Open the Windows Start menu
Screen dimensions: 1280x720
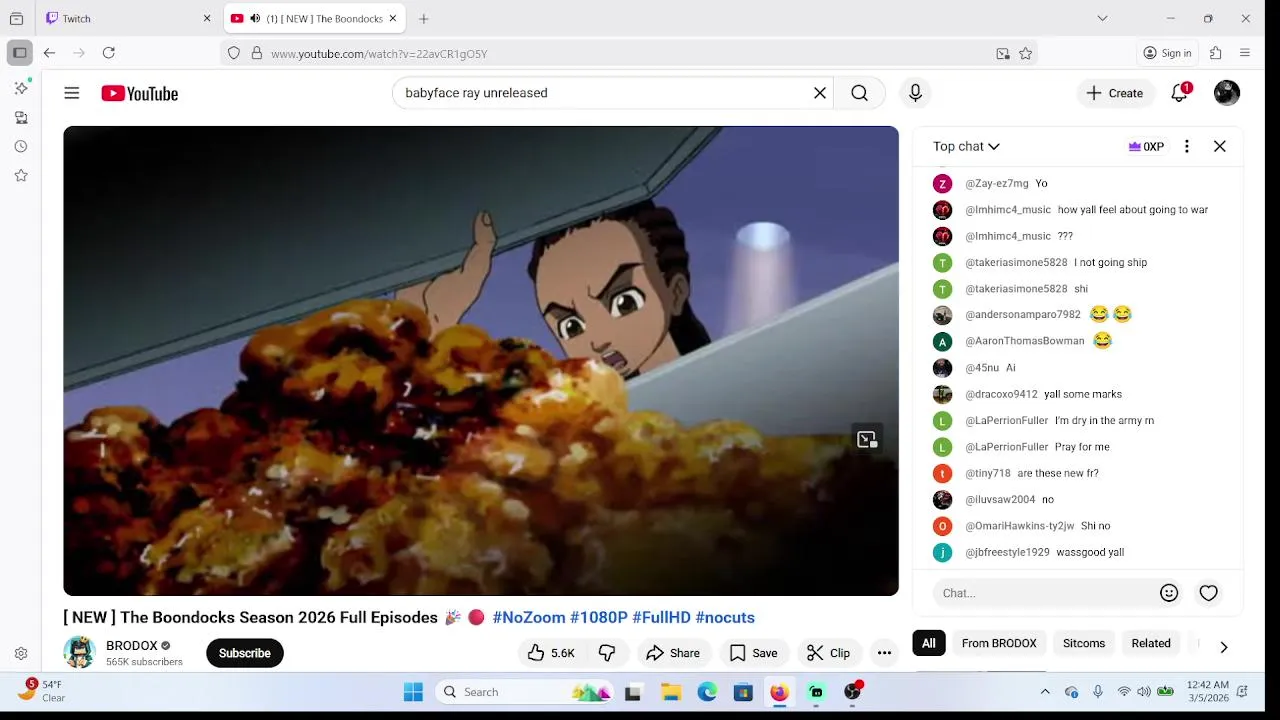pyautogui.click(x=413, y=692)
